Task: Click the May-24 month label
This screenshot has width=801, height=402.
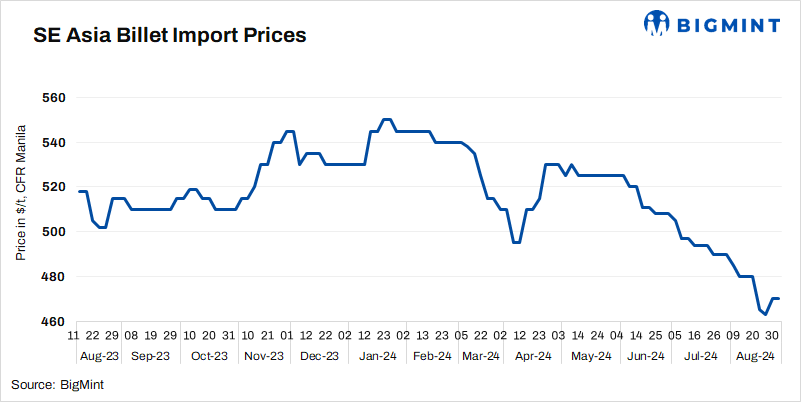Action: 590,355
